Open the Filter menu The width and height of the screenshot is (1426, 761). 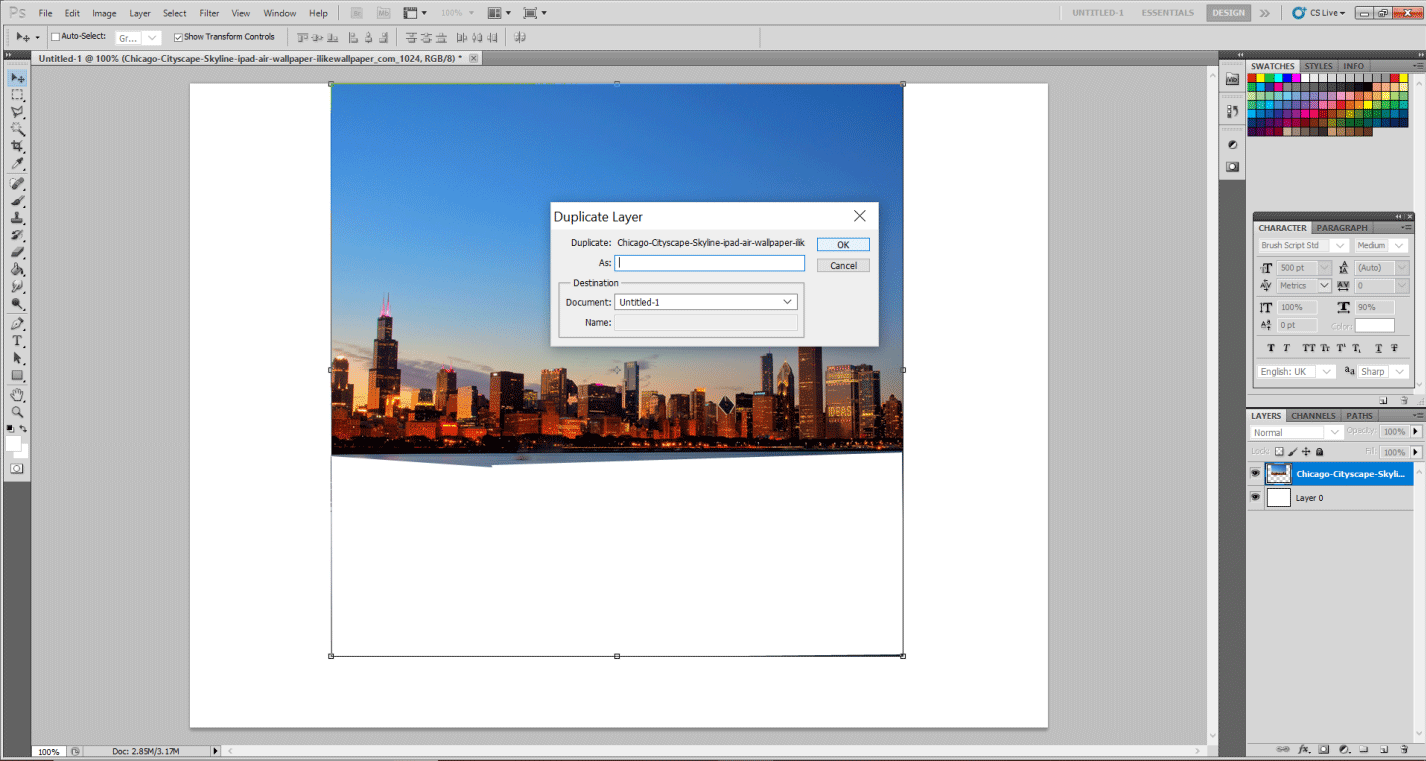pos(209,13)
